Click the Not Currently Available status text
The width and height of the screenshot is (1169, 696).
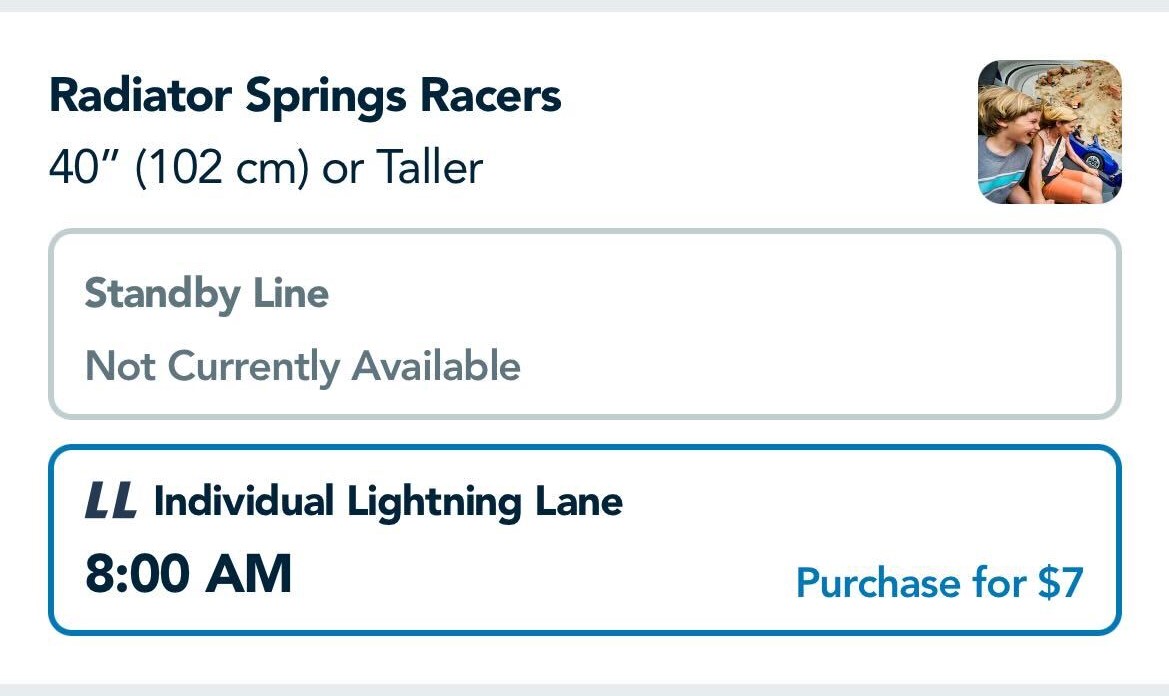click(302, 367)
